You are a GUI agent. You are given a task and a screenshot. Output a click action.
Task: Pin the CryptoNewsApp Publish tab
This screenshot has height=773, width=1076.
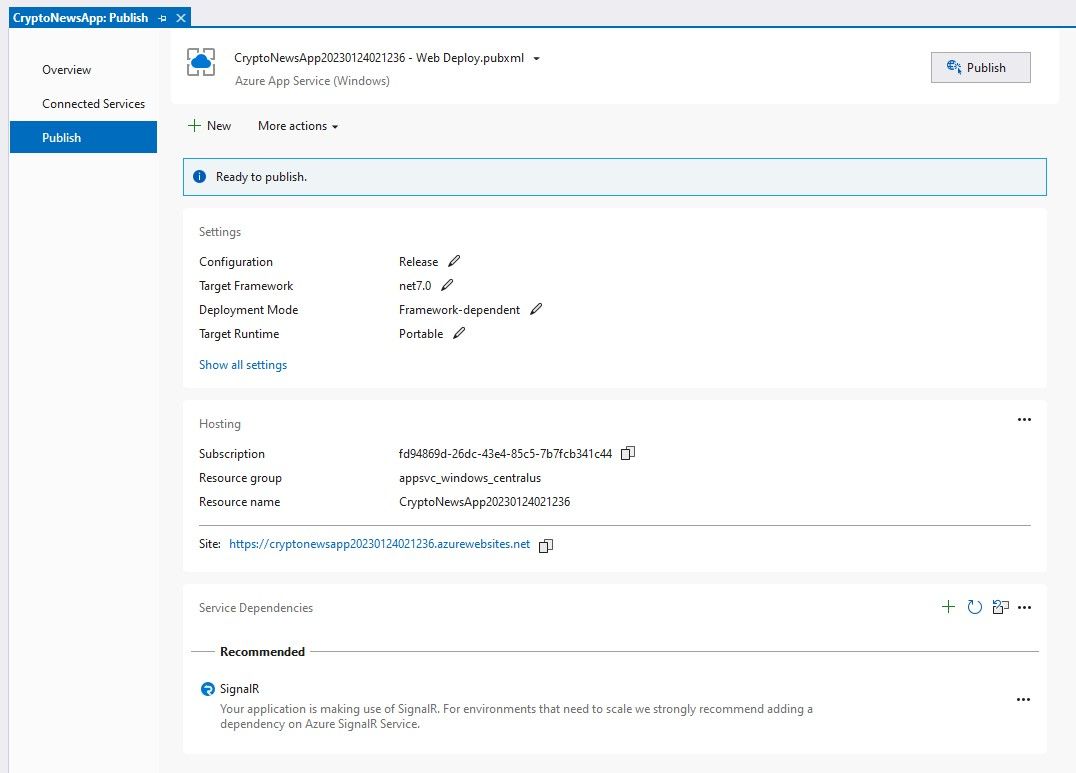163,18
